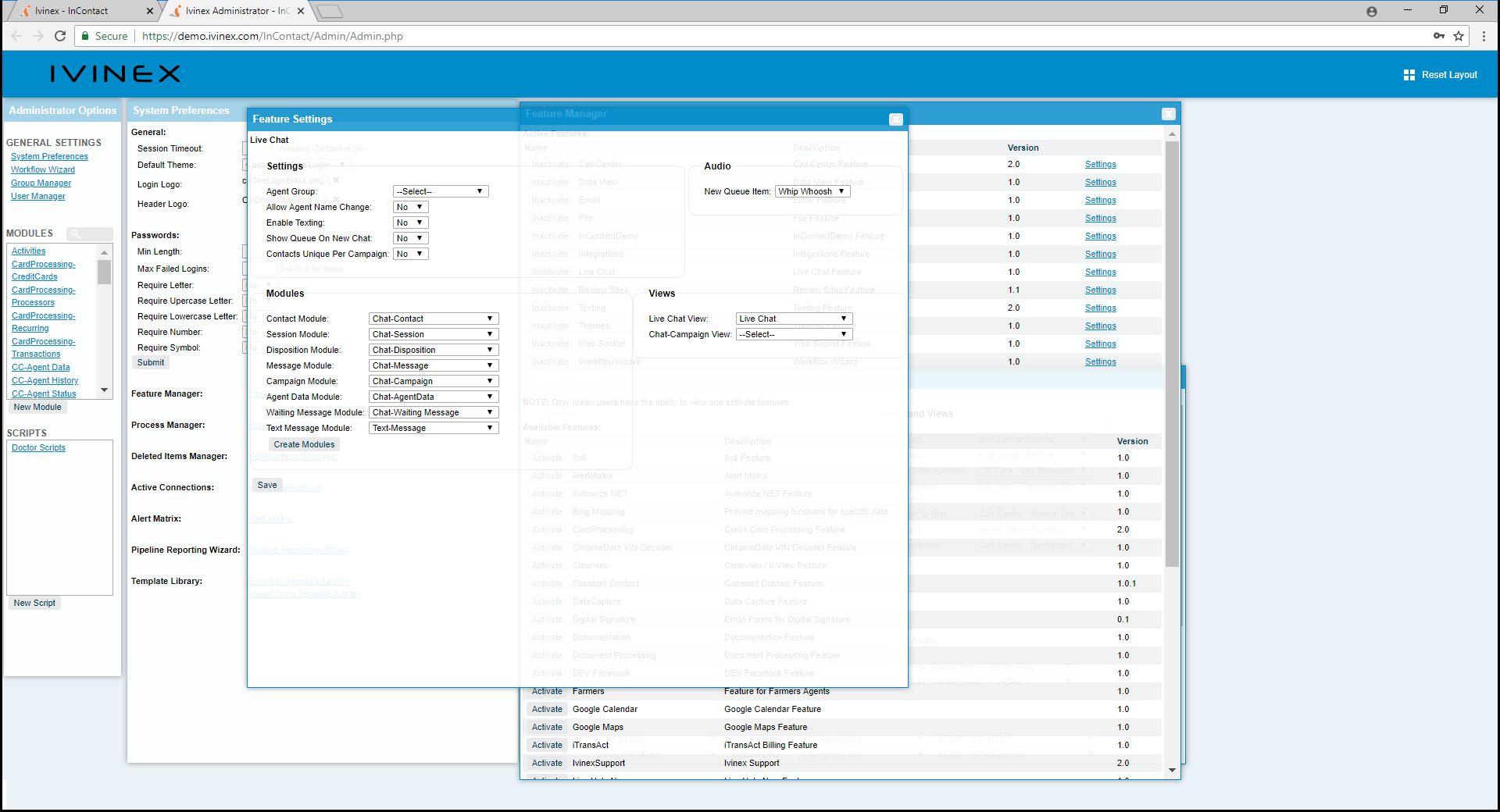Image resolution: width=1500 pixels, height=812 pixels.
Task: Open the Disposition Module dropdown
Action: tap(434, 350)
